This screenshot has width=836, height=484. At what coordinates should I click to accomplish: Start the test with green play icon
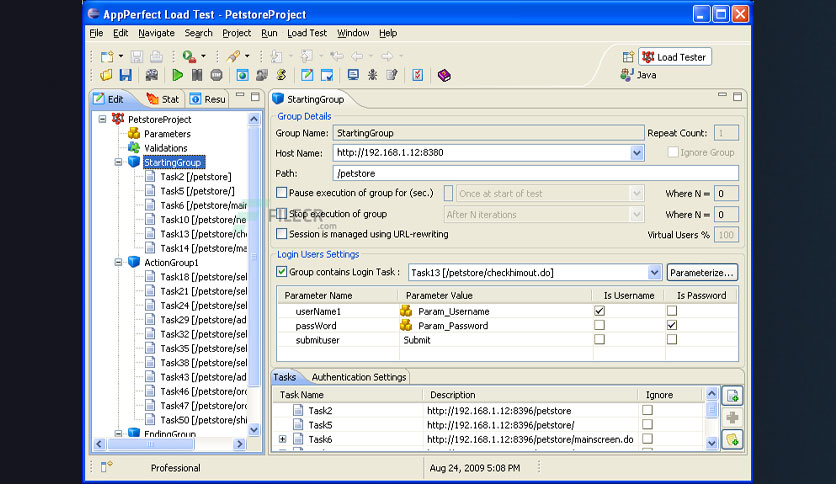coord(178,75)
